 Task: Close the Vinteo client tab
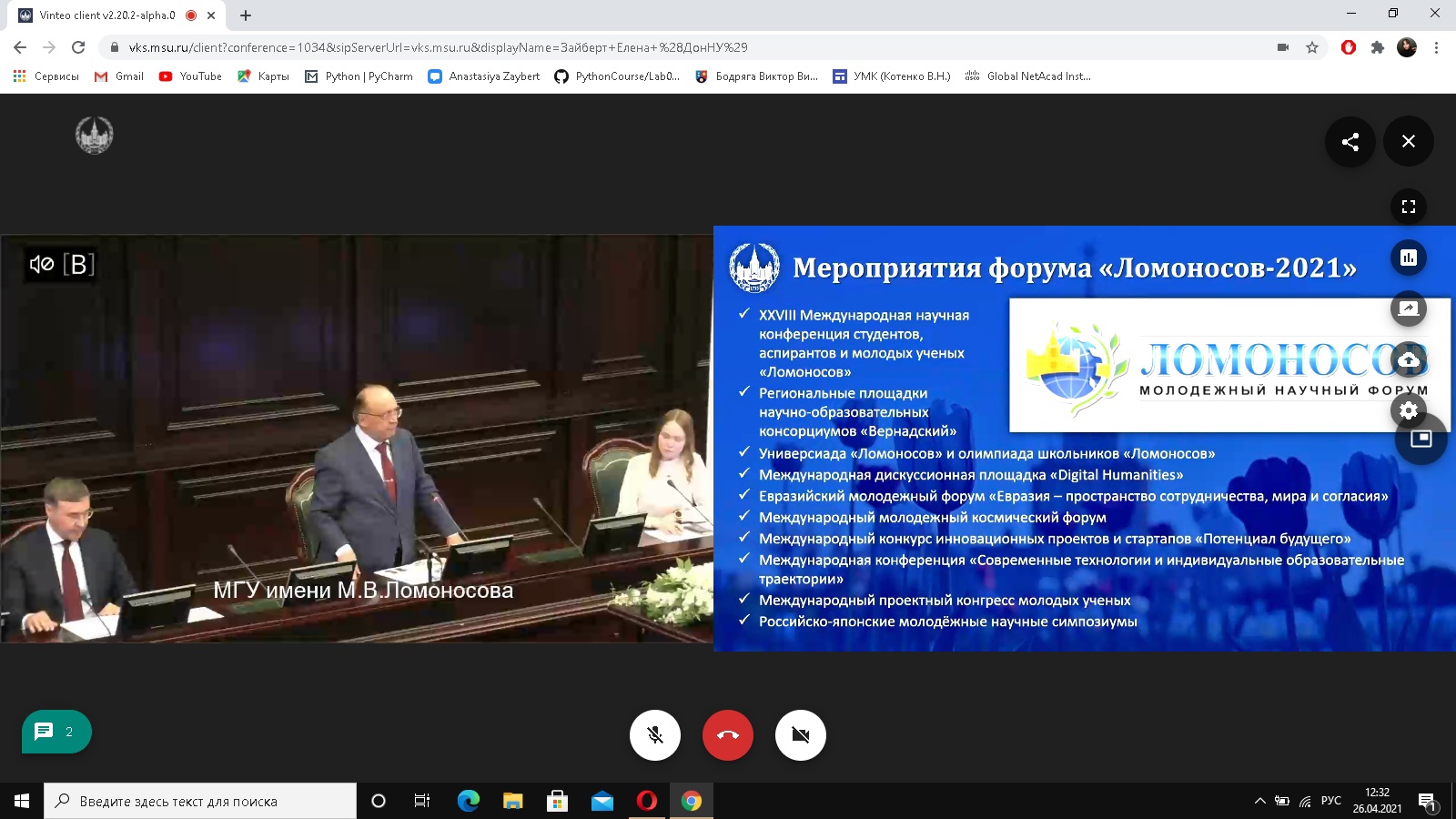tap(211, 15)
